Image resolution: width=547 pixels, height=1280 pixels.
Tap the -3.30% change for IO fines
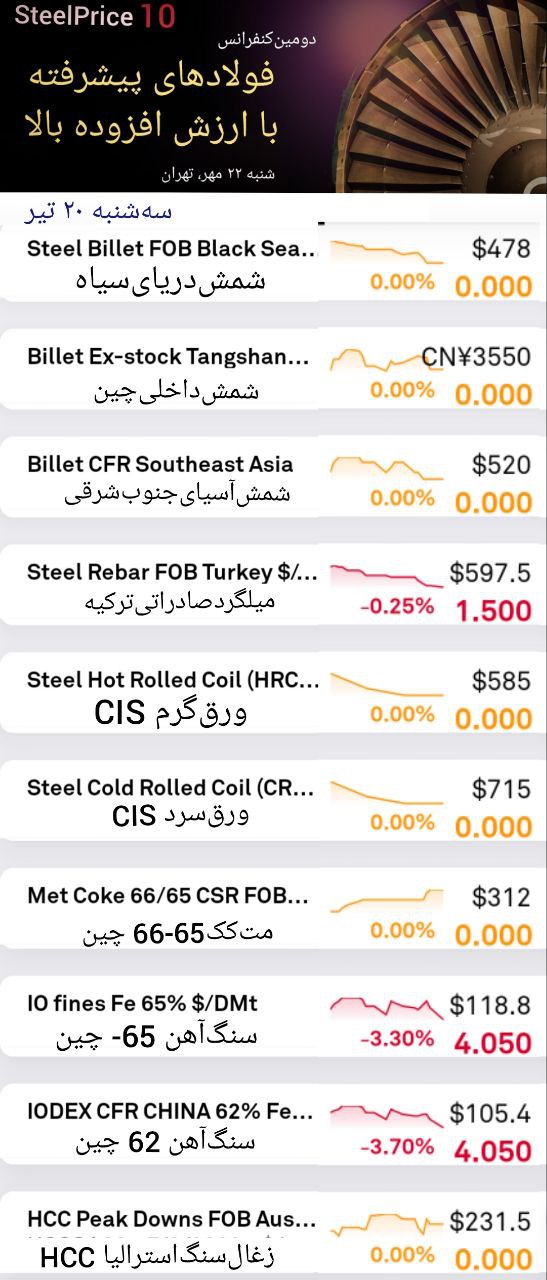[397, 1039]
